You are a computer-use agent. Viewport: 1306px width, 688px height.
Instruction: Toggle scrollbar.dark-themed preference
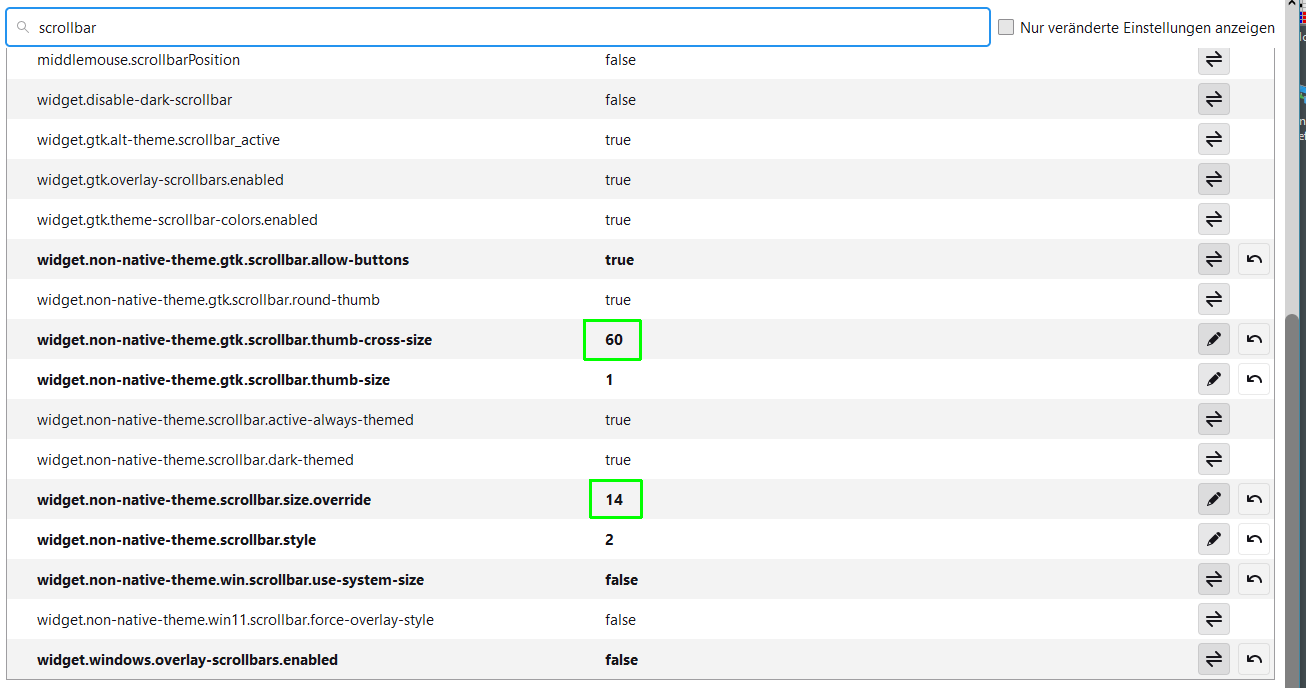[1214, 460]
